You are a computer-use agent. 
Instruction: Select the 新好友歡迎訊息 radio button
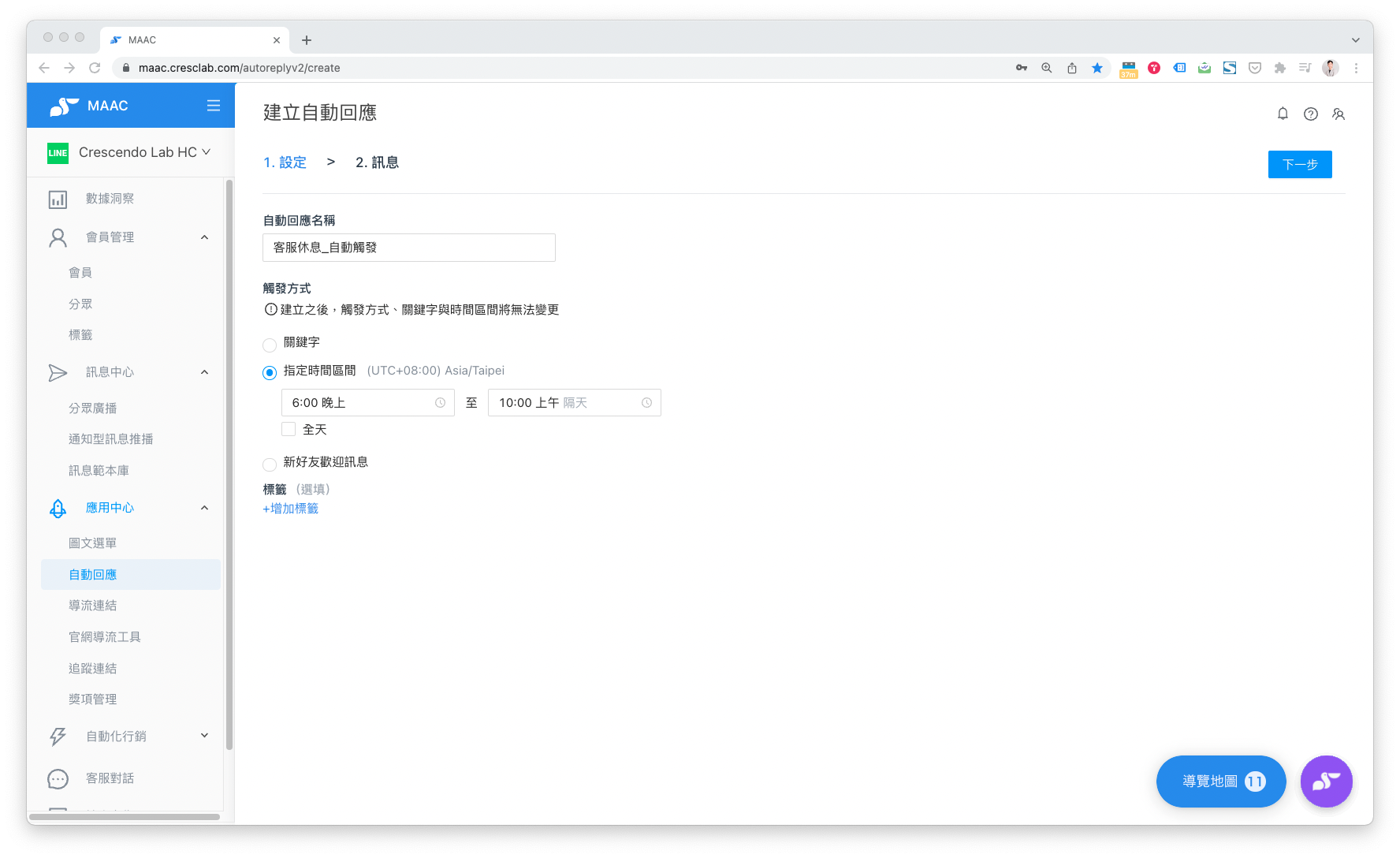coord(270,464)
